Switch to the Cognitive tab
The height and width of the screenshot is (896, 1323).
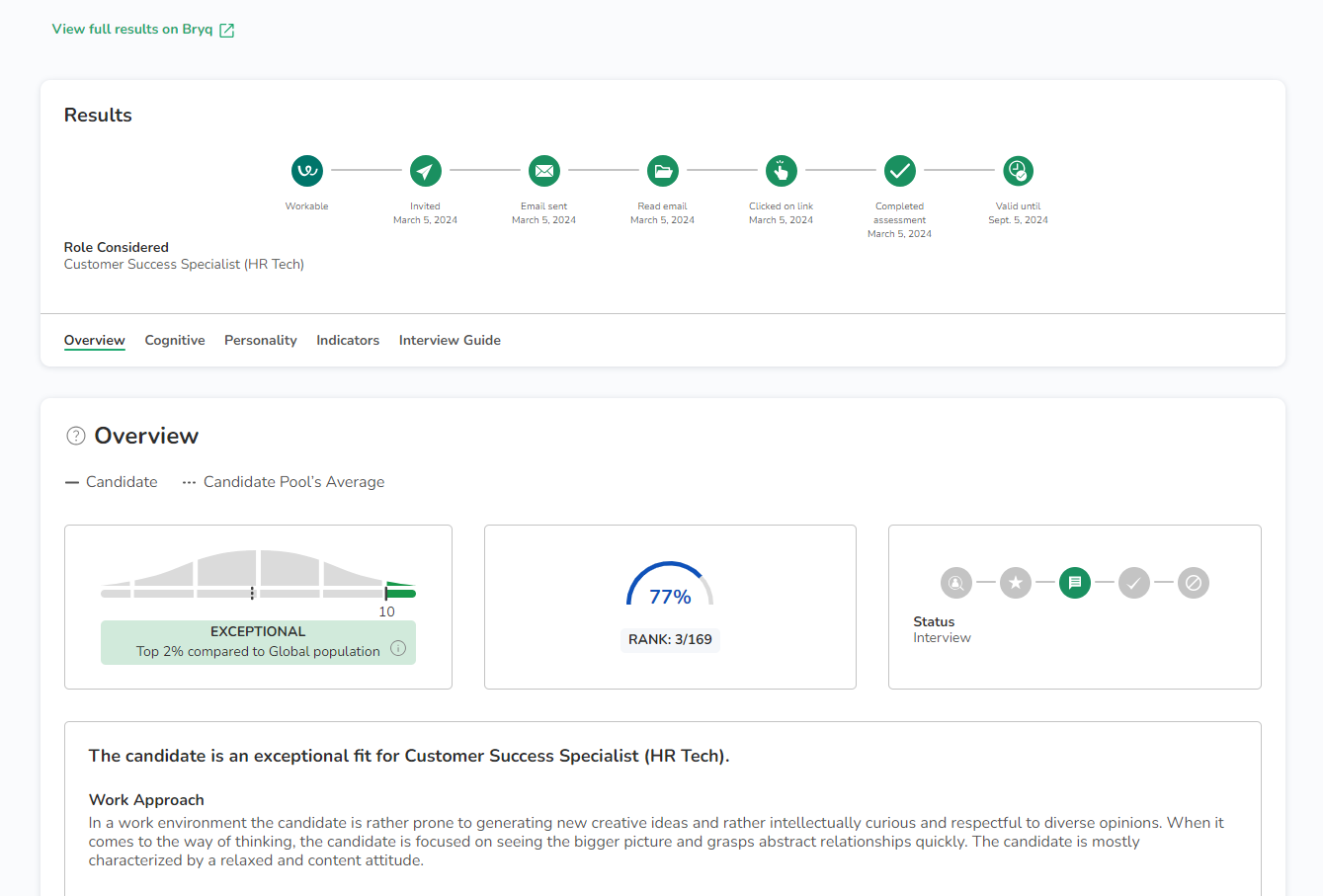point(175,340)
